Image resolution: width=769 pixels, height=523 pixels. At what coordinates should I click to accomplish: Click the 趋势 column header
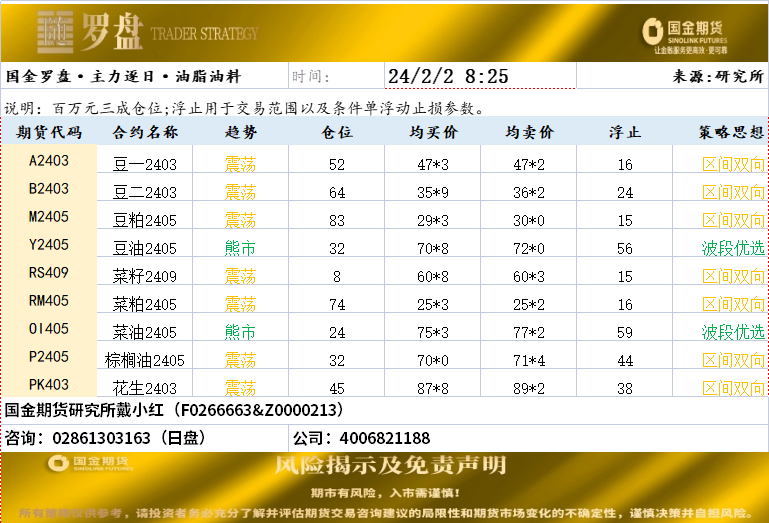(241, 132)
